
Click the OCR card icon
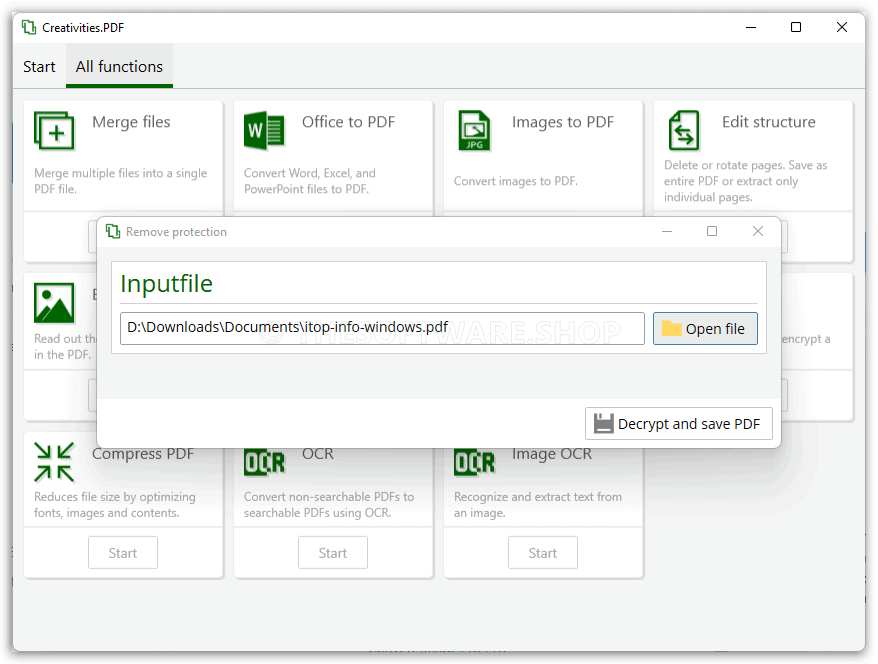pyautogui.click(x=264, y=463)
